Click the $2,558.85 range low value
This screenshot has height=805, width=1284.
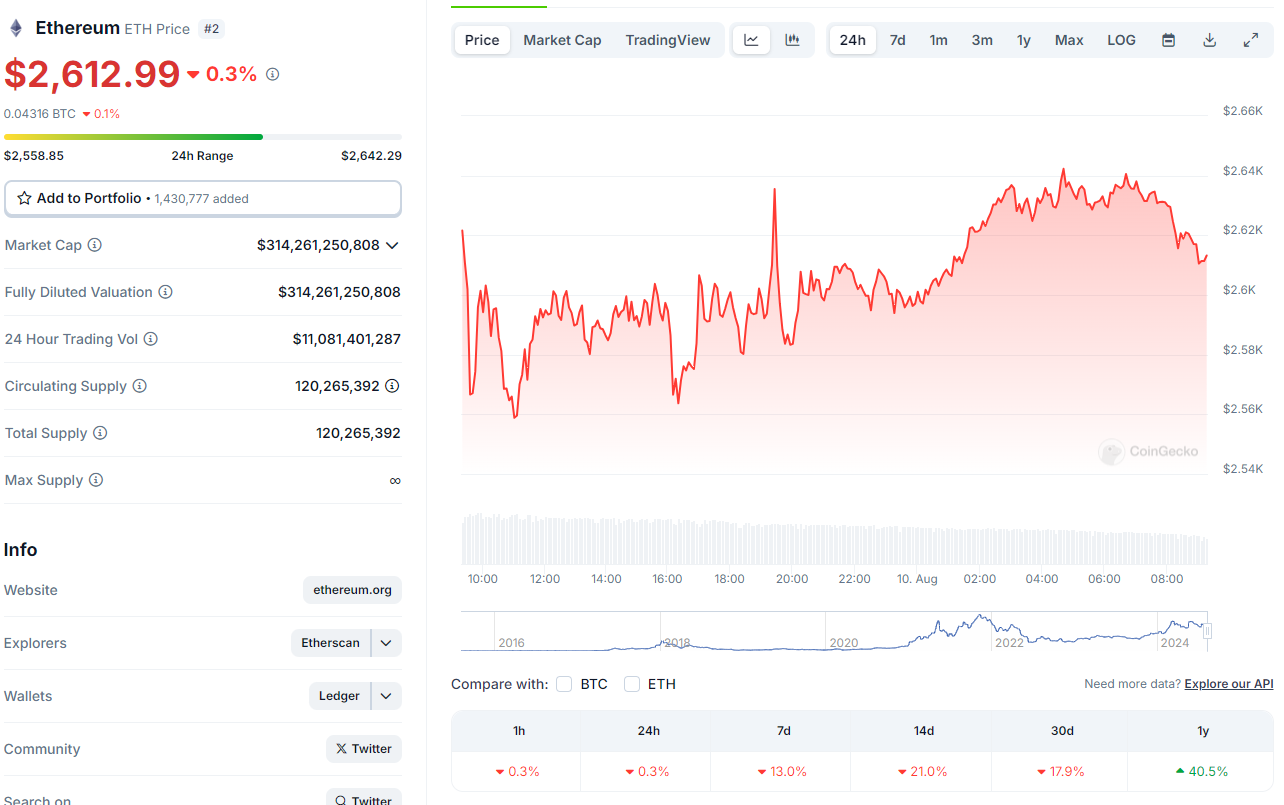(x=34, y=156)
